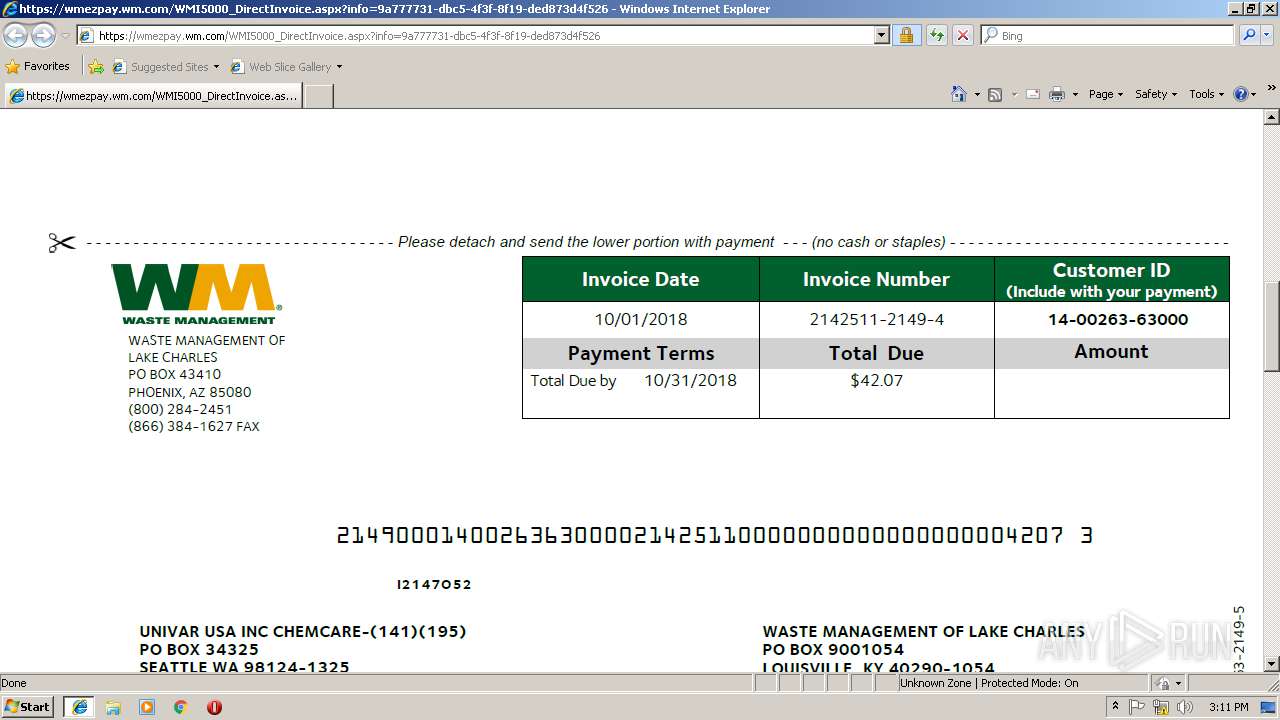Screen dimensions: 1280x720
Task: Click the 3:11 PM system clock
Action: pyautogui.click(x=1229, y=707)
